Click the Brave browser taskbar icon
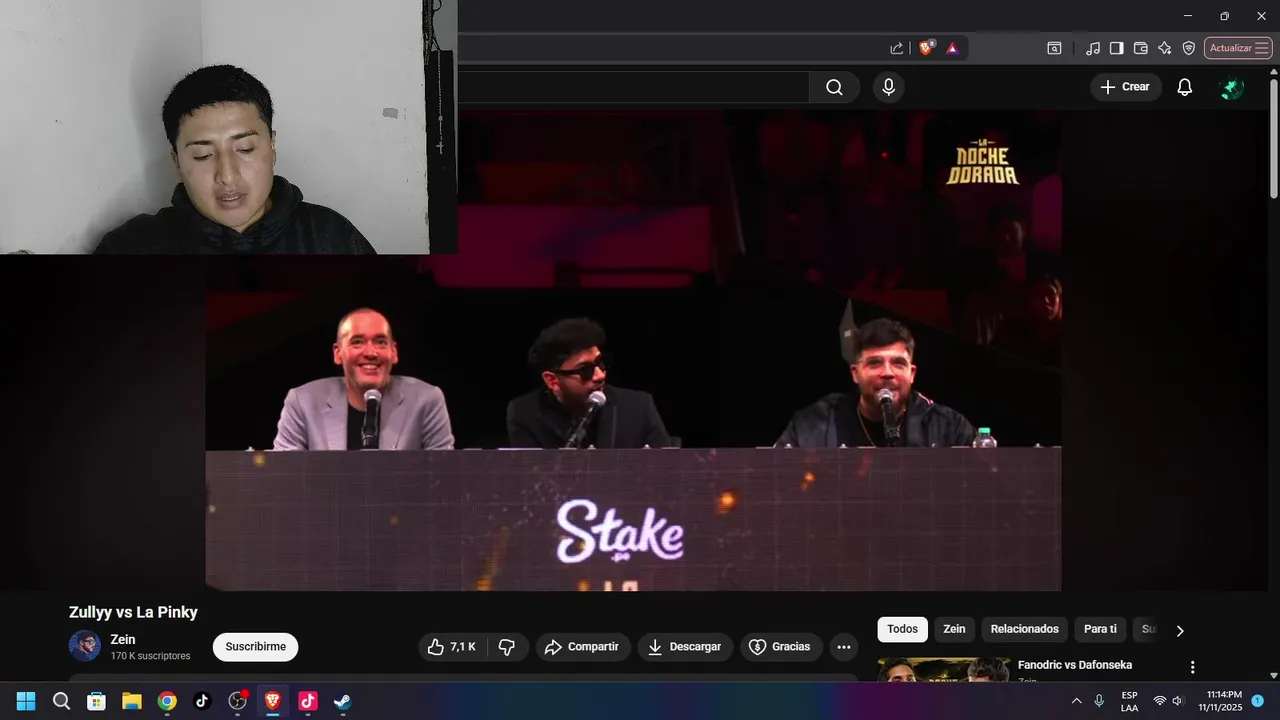 pos(272,701)
